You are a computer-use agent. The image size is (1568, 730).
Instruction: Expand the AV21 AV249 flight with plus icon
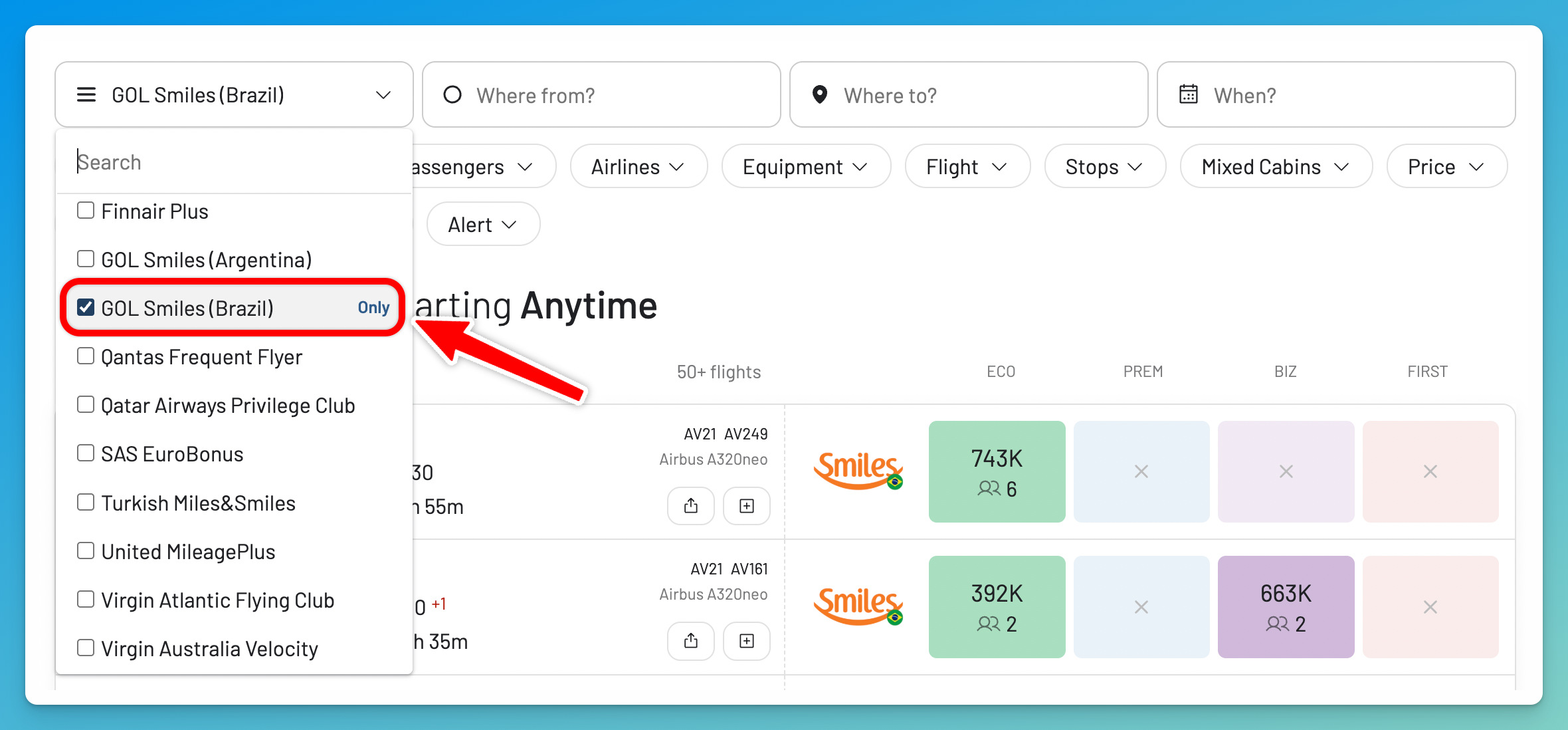click(747, 506)
